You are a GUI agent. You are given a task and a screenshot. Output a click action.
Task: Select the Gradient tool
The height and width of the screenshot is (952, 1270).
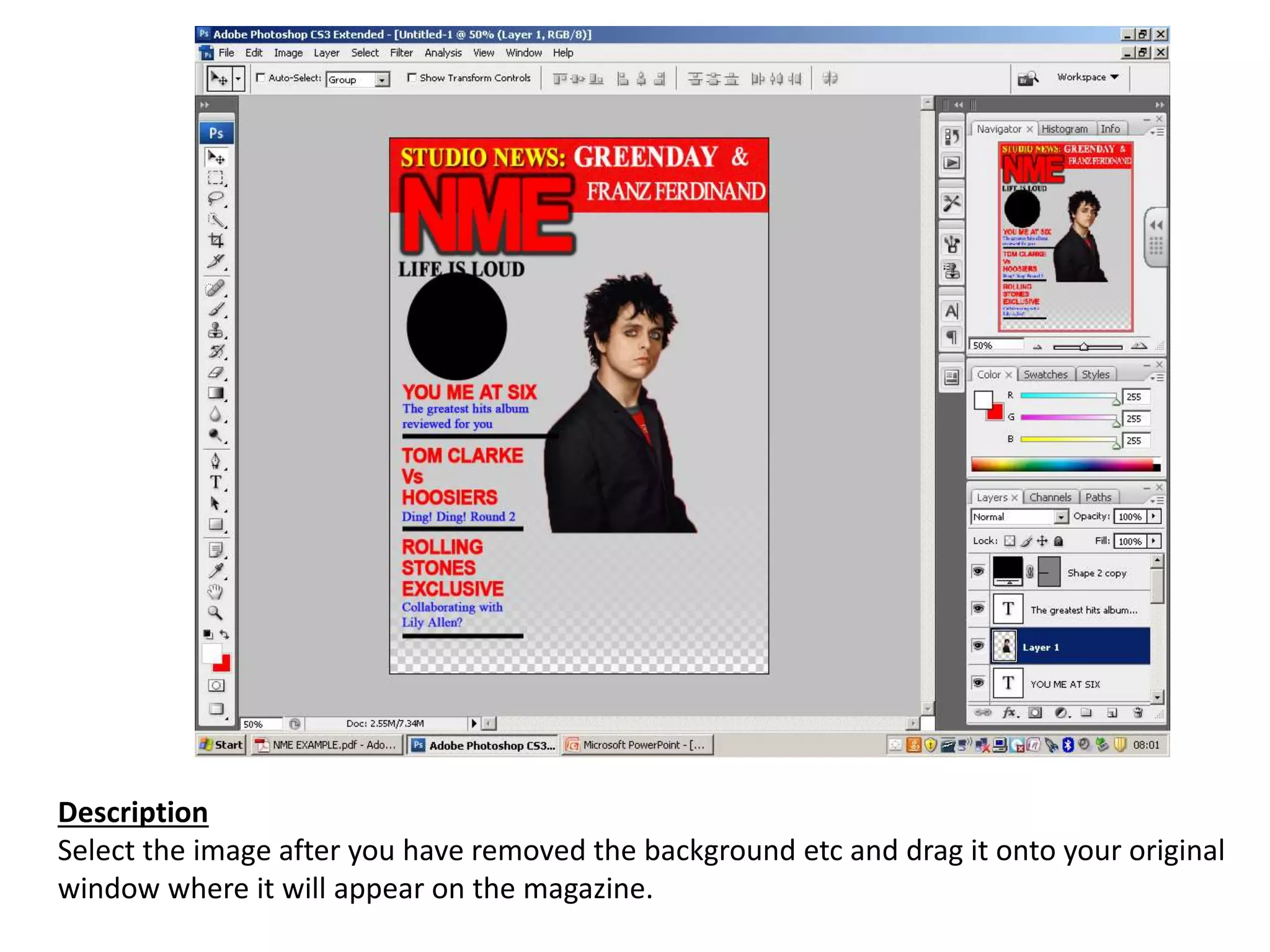(x=216, y=393)
